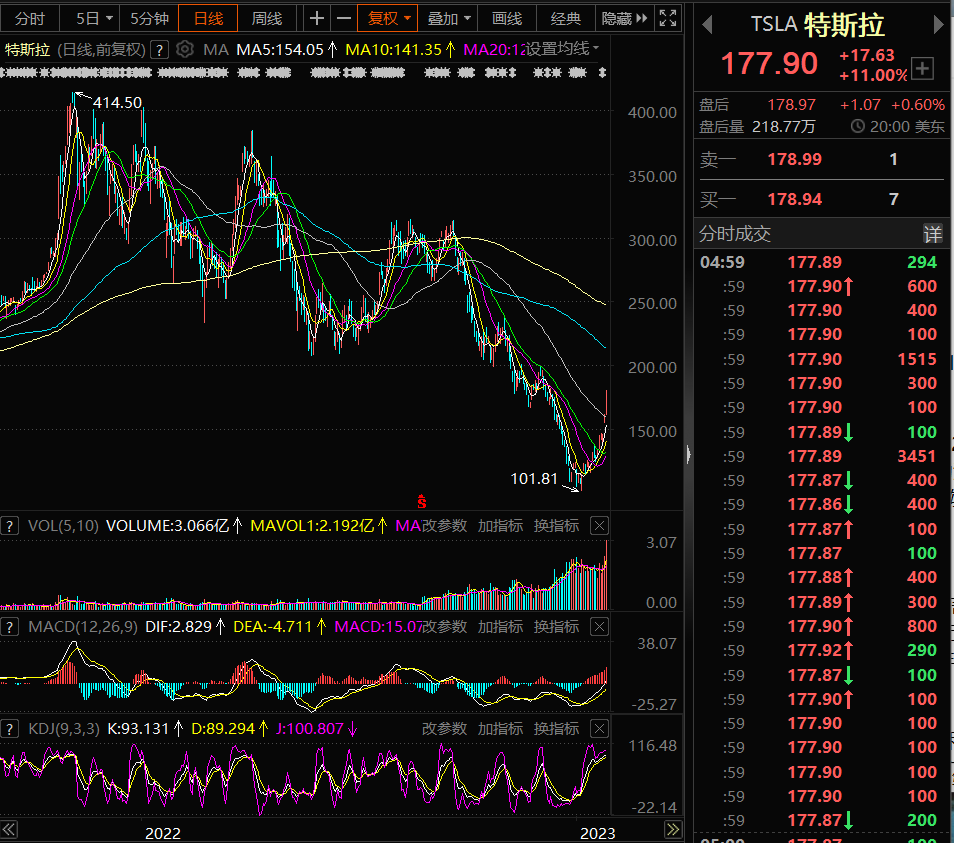The width and height of the screenshot is (954, 843).
Task: Click 隐藏 to hide side panel
Action: [x=624, y=18]
